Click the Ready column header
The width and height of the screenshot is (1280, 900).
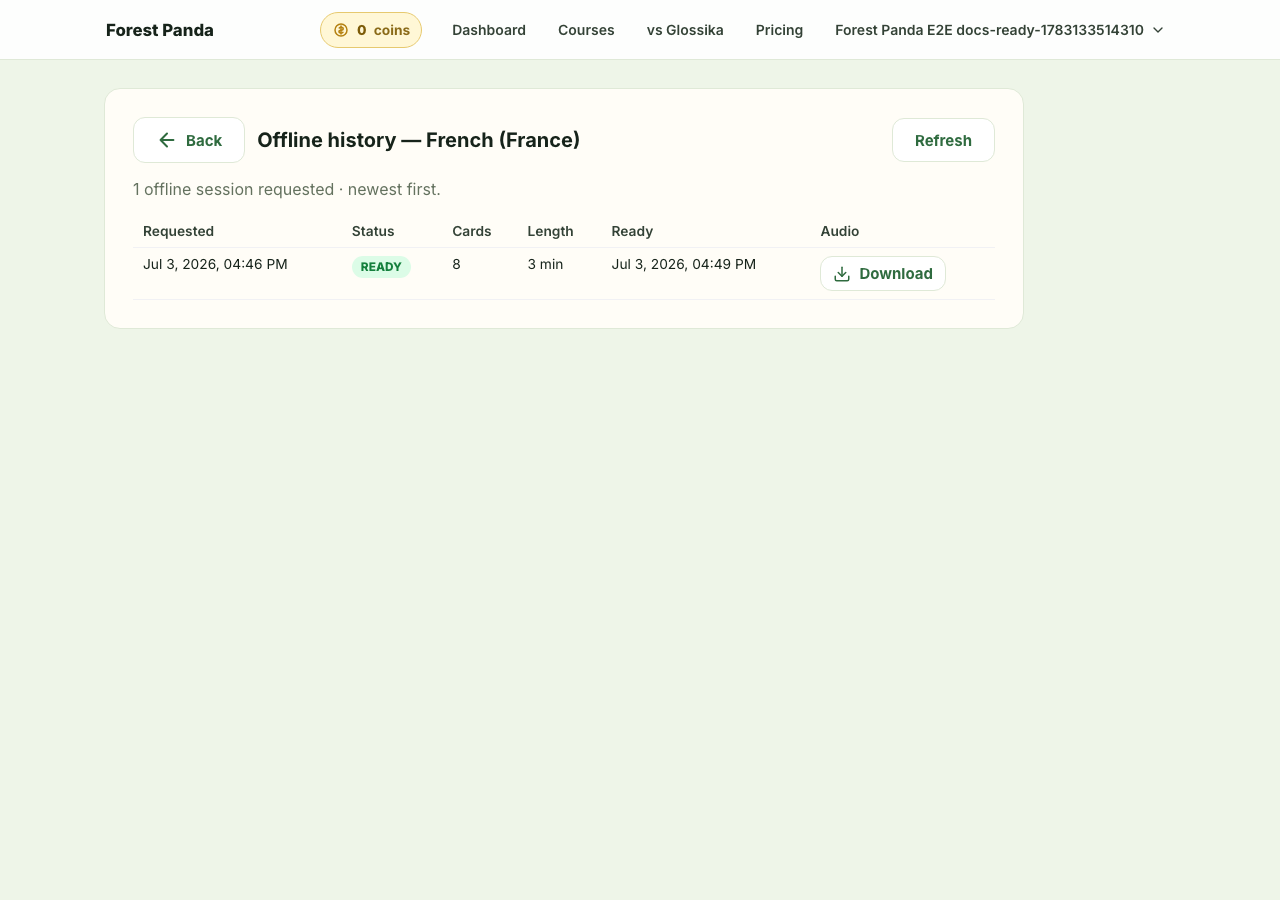point(632,231)
